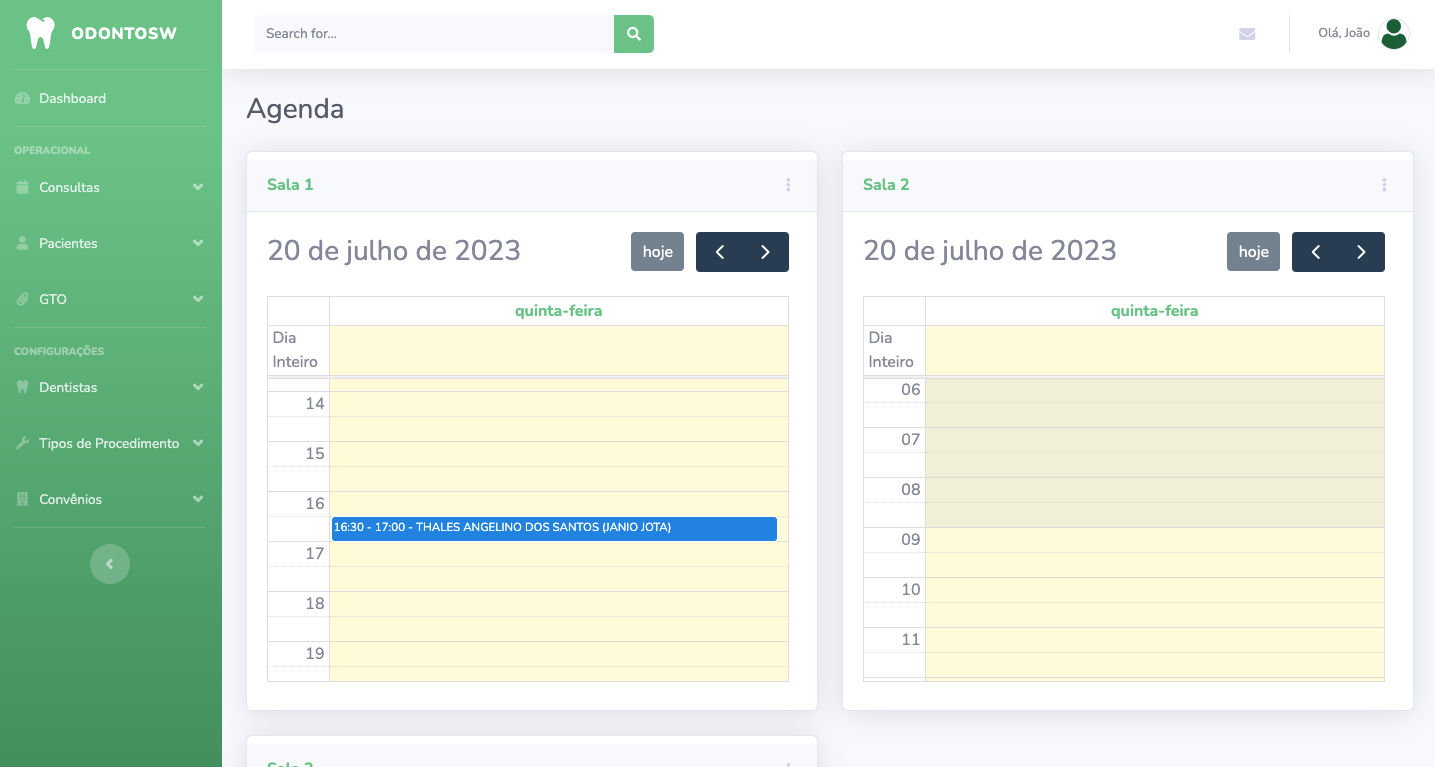Collapse the sidebar with round arrow button

click(x=110, y=564)
